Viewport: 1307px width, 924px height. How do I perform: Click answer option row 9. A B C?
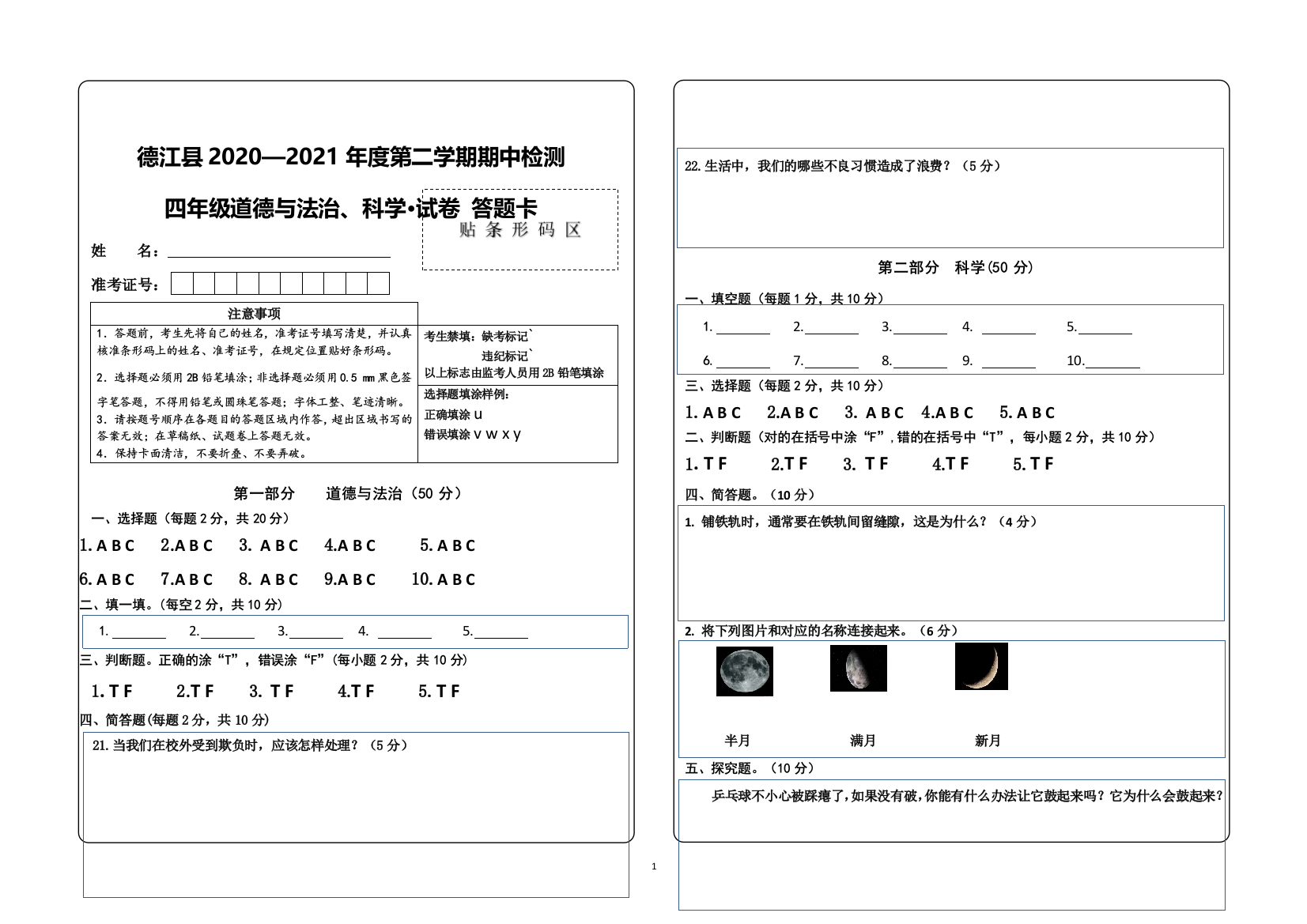click(350, 579)
